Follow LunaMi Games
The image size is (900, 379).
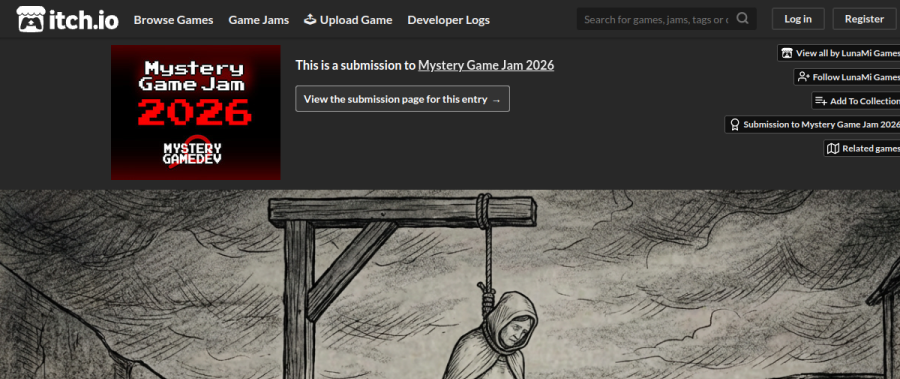click(x=847, y=77)
